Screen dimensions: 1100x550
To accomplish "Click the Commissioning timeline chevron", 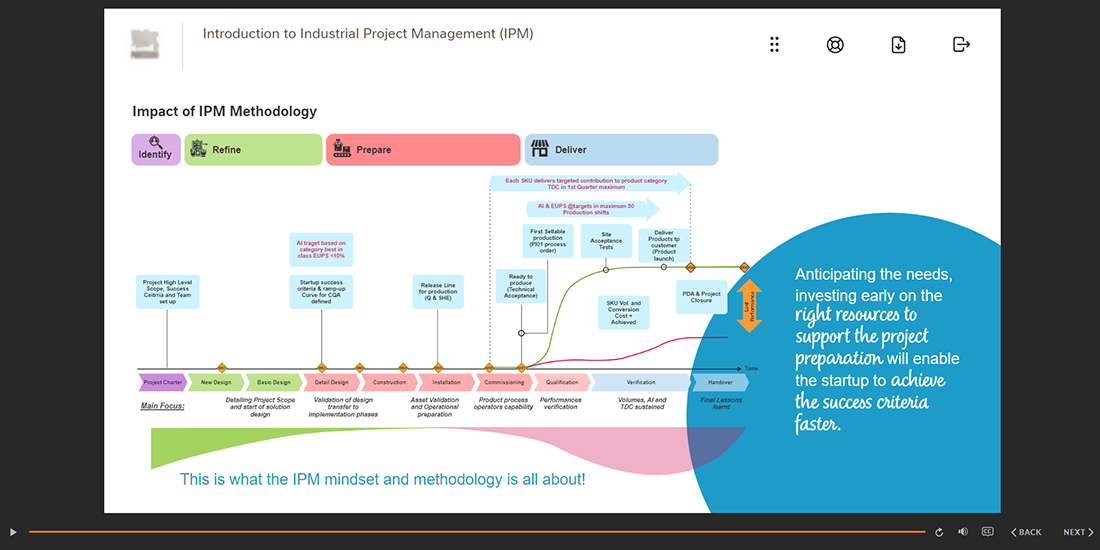I will [x=503, y=382].
